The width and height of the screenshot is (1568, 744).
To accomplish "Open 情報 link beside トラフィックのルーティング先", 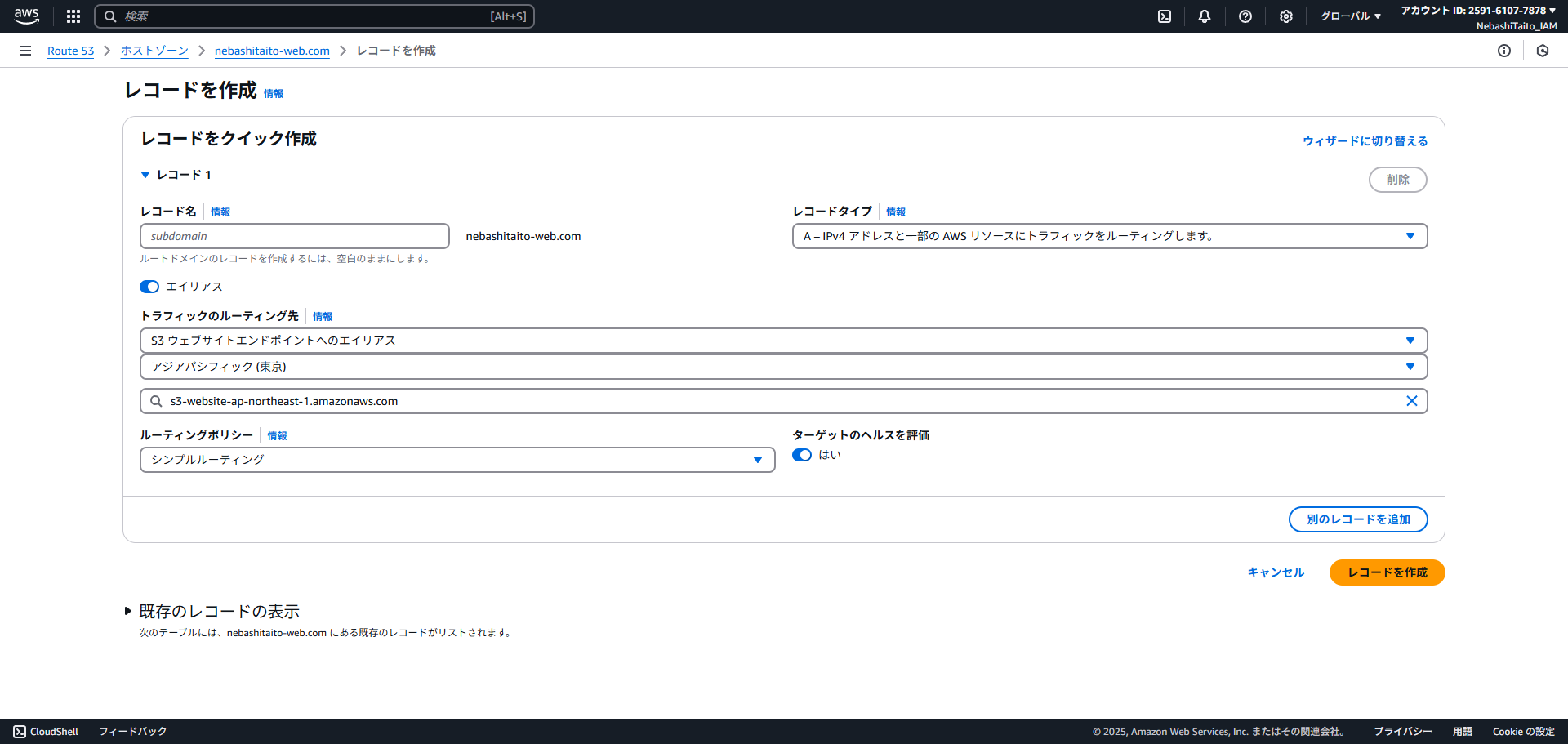I will tap(323, 317).
